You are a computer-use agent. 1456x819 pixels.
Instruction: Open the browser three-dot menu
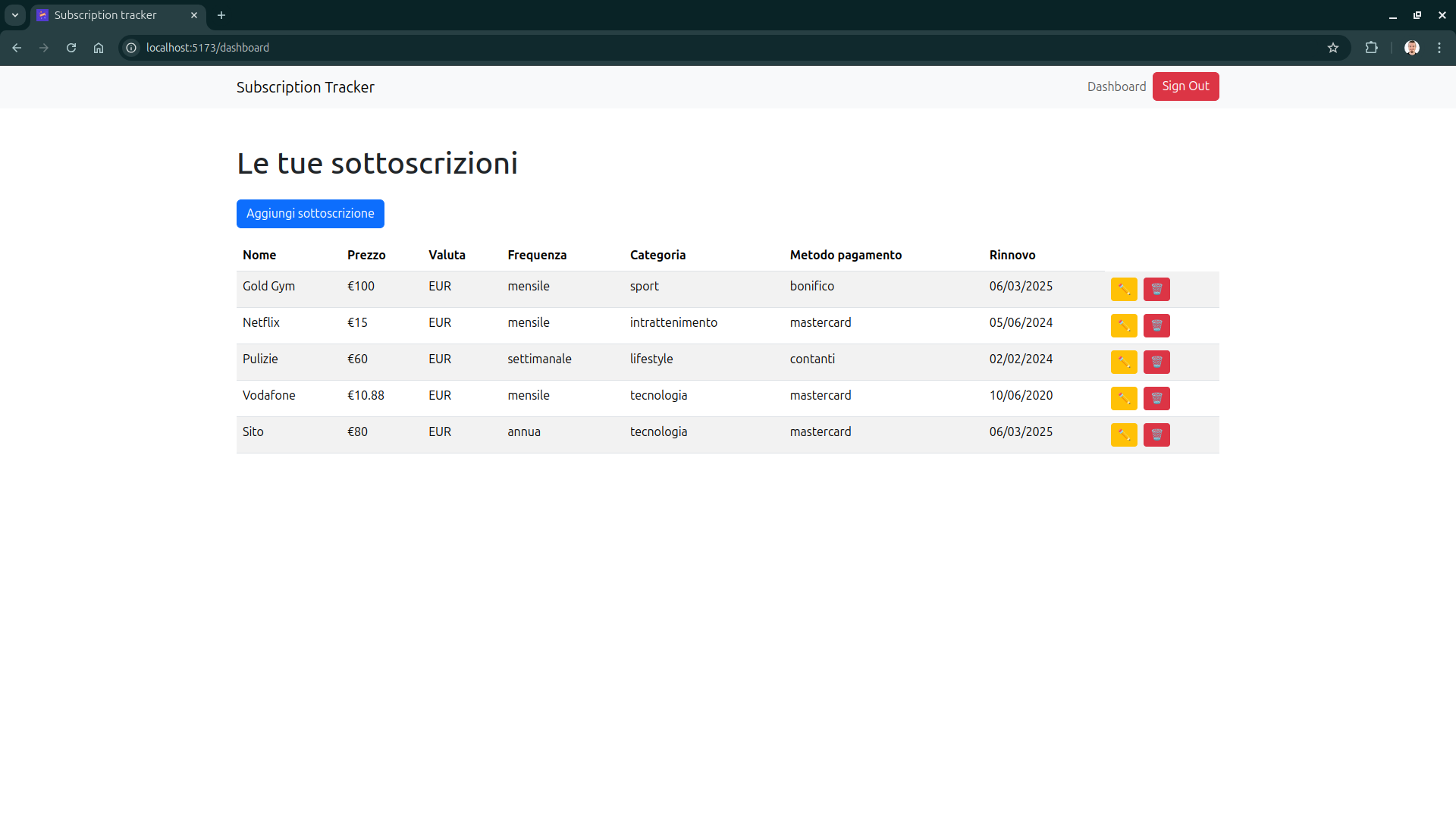pyautogui.click(x=1439, y=48)
